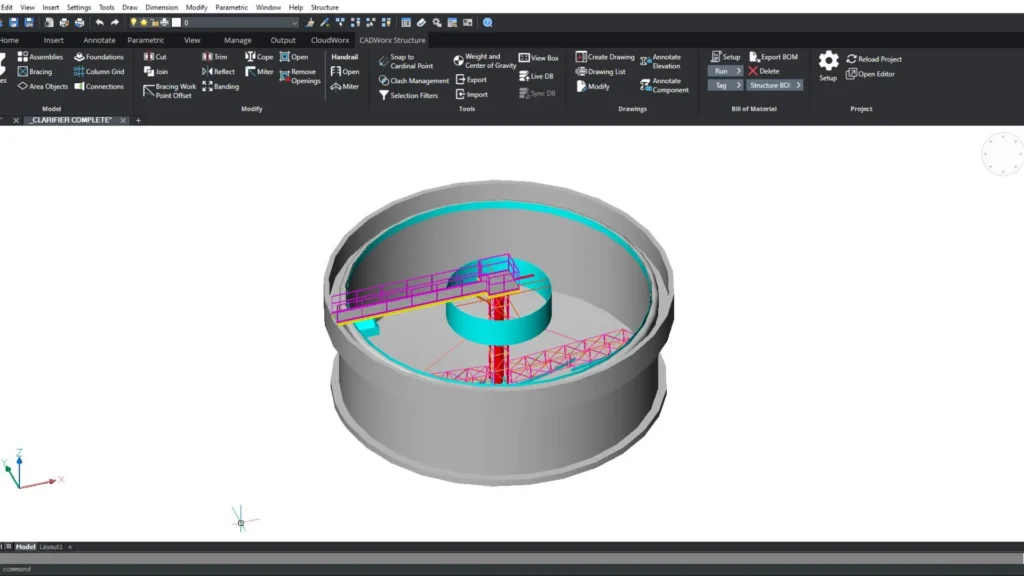Open the Dimension menu
This screenshot has width=1024, height=576.
pyautogui.click(x=161, y=7)
